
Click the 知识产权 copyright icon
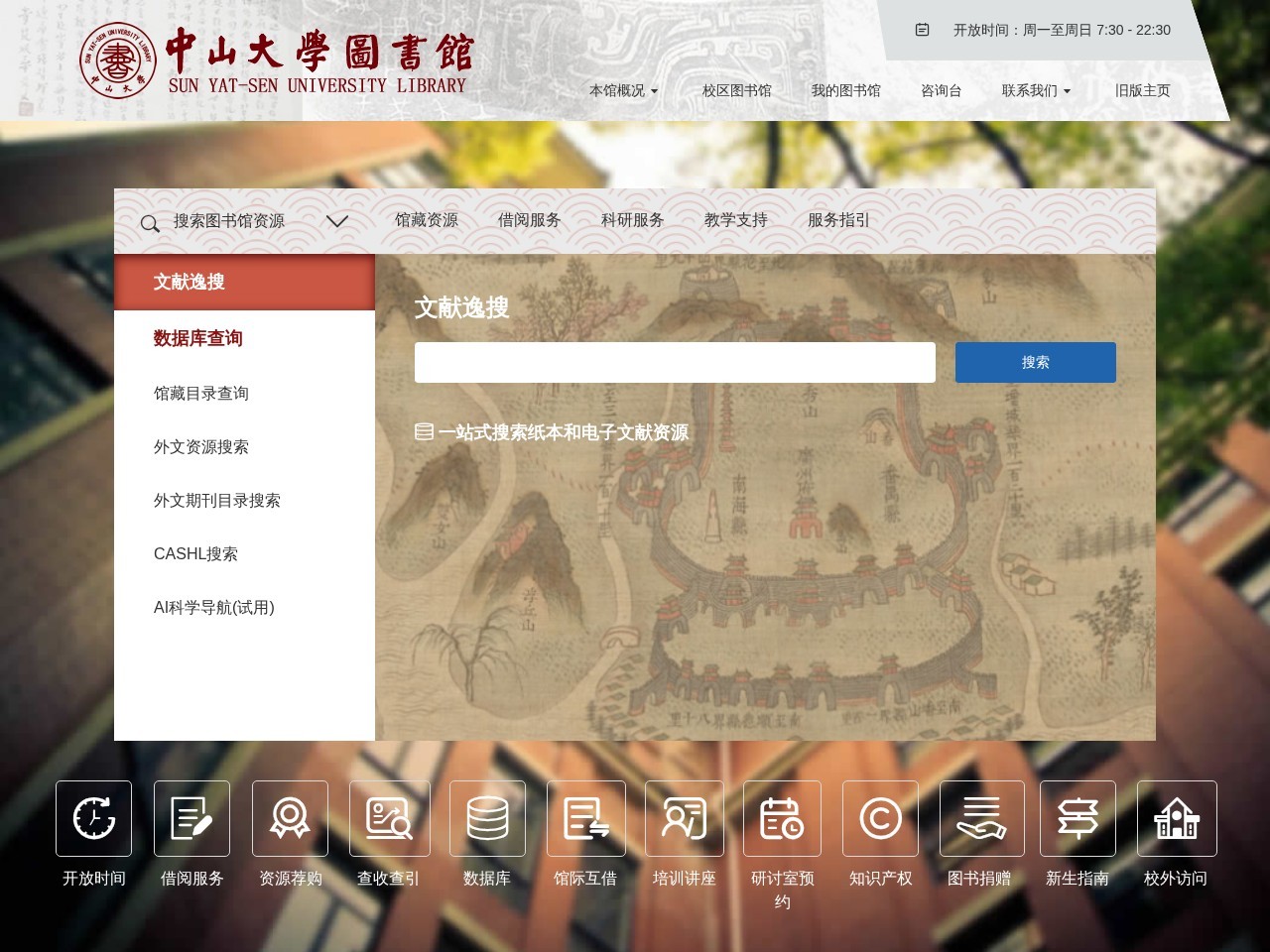[881, 818]
